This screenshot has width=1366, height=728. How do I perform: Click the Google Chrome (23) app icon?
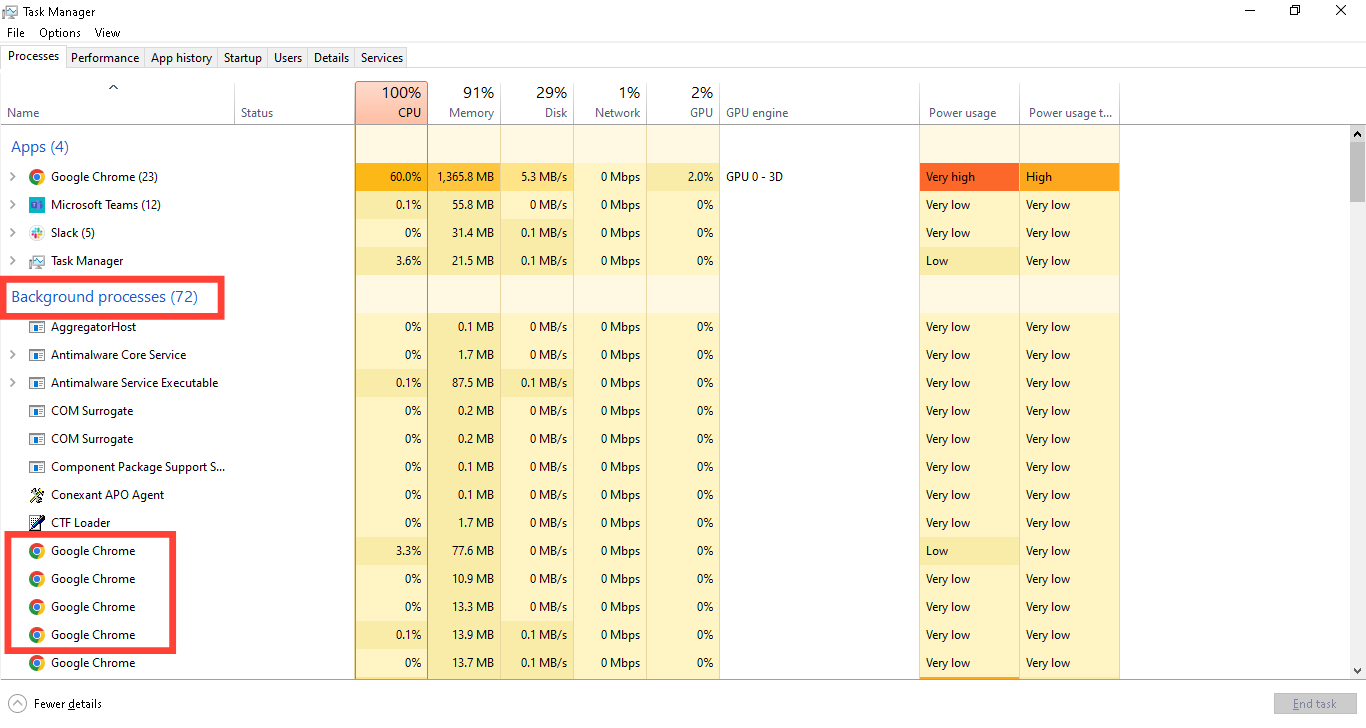[36, 177]
